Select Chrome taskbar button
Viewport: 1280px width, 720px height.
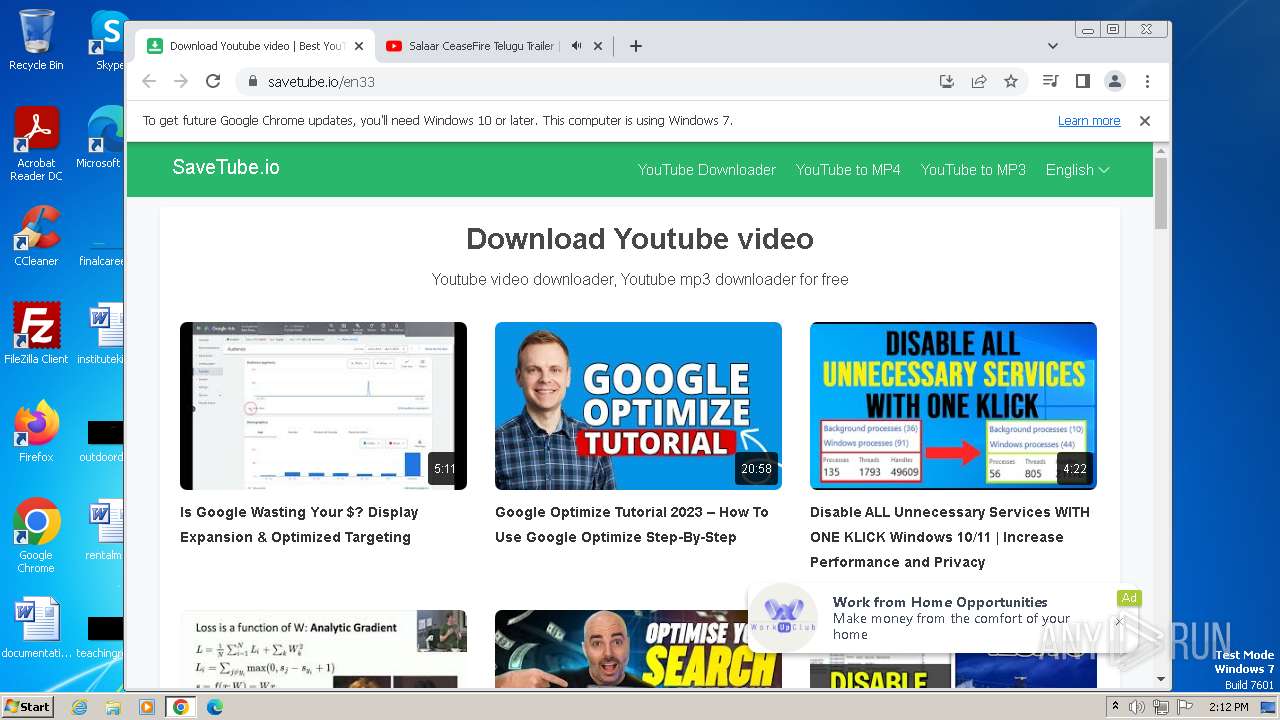[x=181, y=707]
